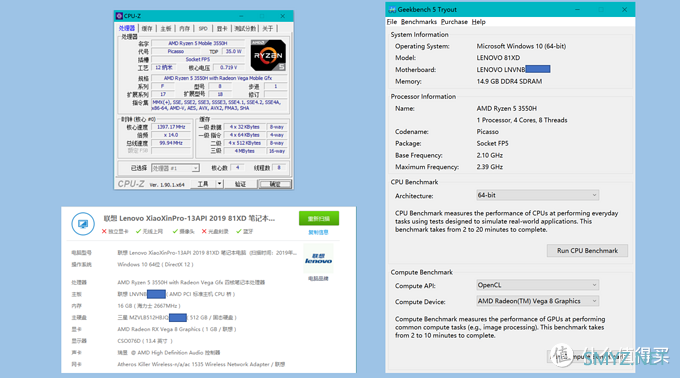Open the Architecture 64-bit dropdown
The image size is (680, 378).
point(537,195)
